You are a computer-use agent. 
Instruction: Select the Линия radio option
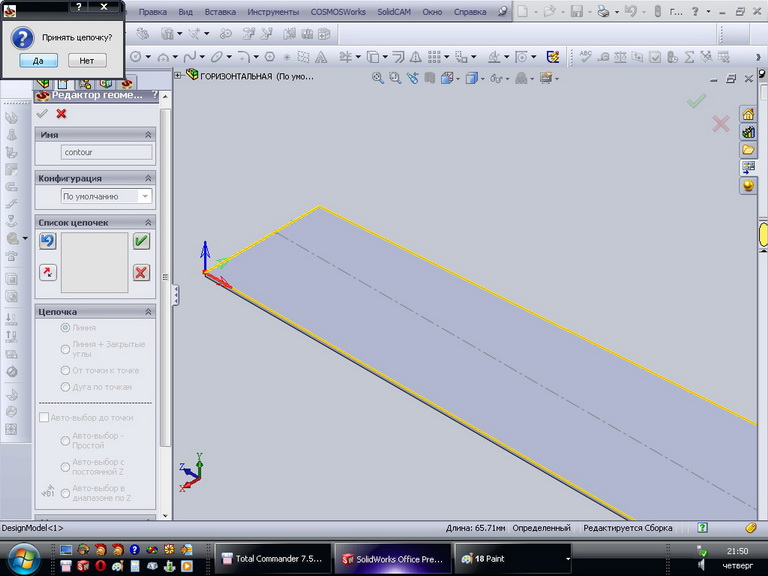[x=65, y=328]
